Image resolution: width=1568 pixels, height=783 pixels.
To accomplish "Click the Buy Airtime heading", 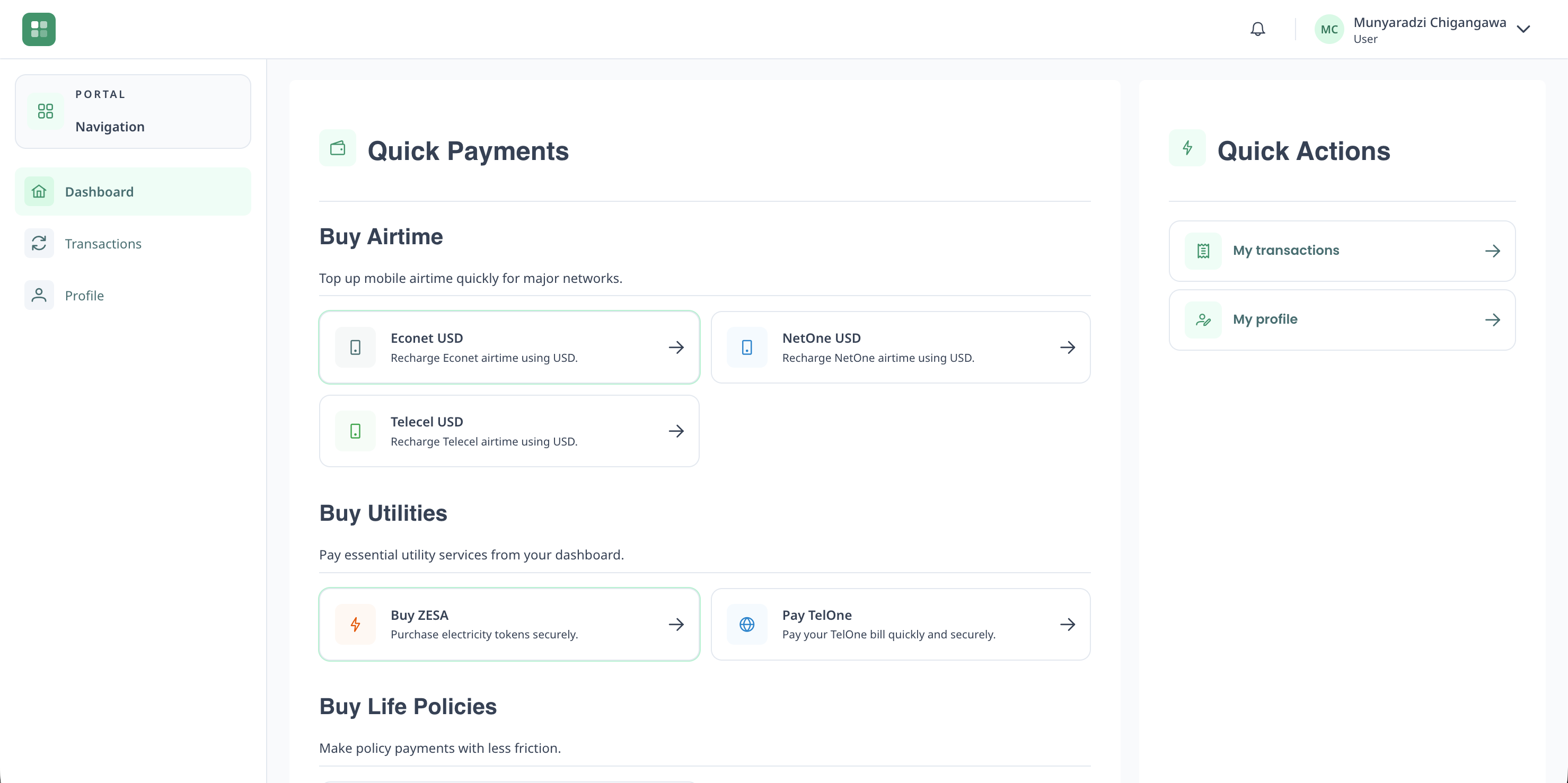I will click(381, 237).
